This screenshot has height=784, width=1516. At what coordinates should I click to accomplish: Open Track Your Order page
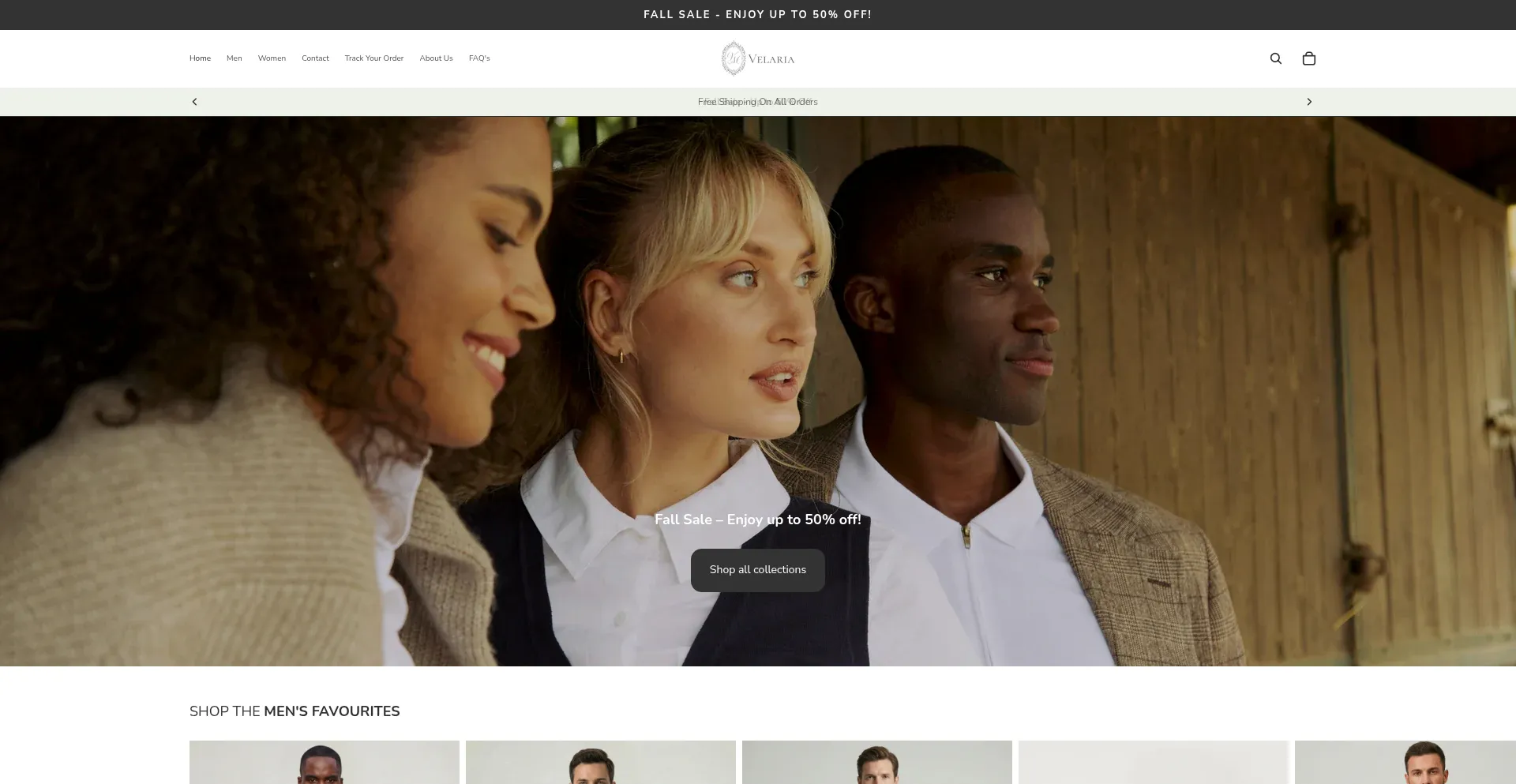[374, 58]
